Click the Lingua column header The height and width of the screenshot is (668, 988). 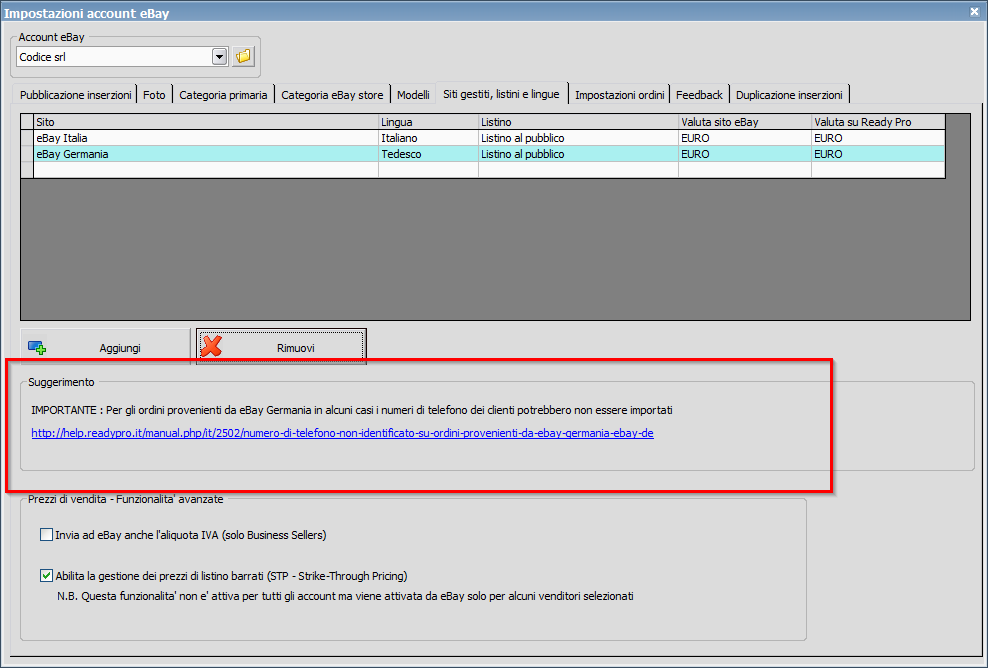(x=428, y=122)
